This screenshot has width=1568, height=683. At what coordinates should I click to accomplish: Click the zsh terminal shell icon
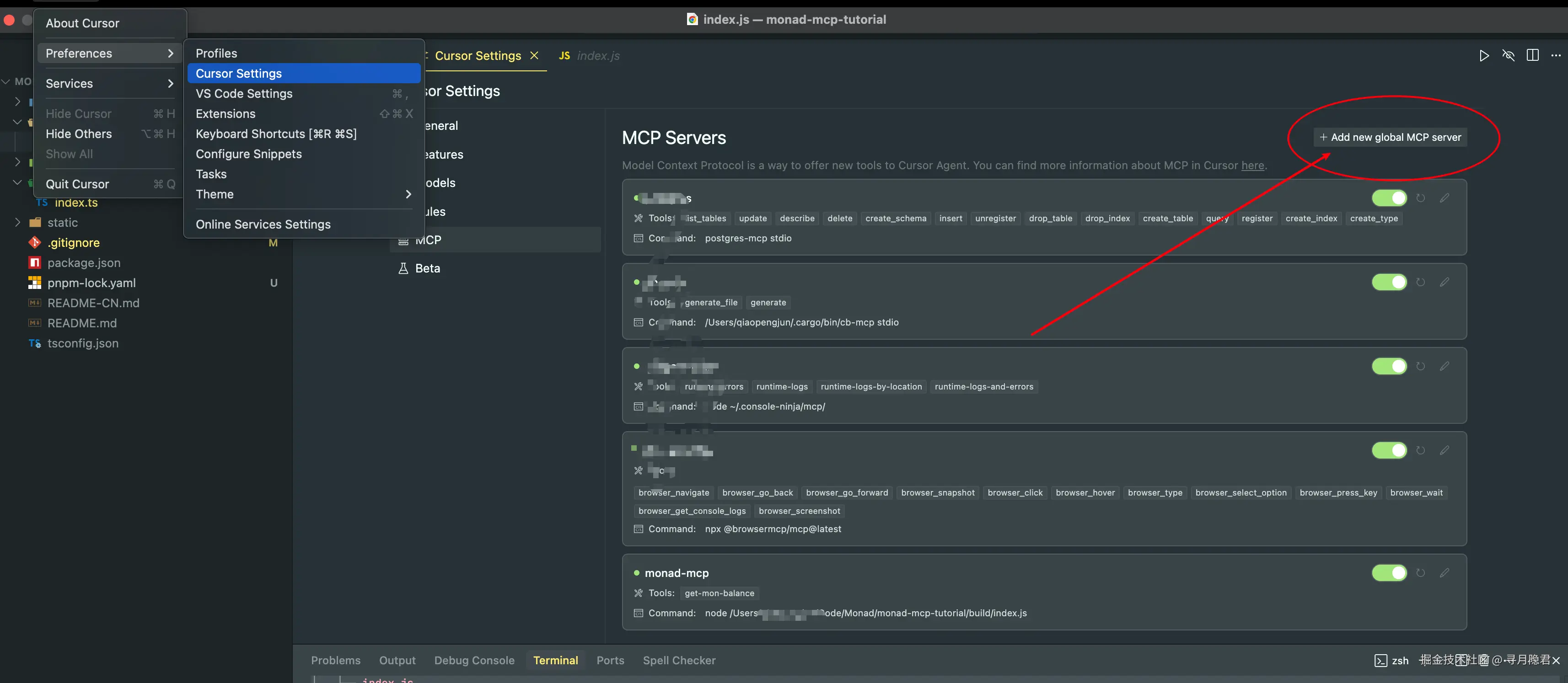click(1380, 661)
